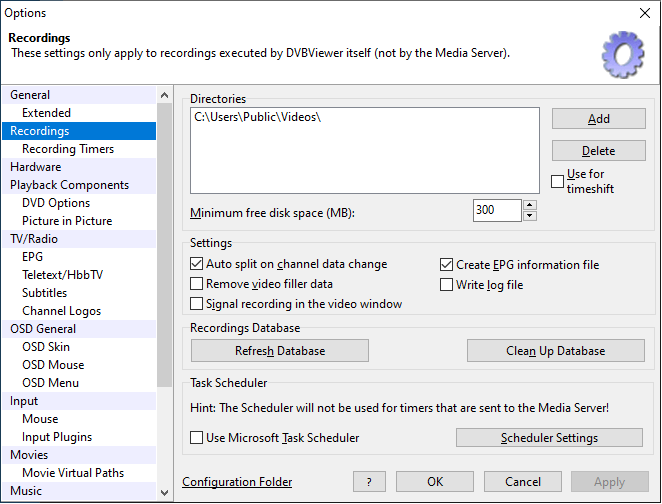
Task: Enable Use for timeshift checkbox
Action: click(x=558, y=181)
